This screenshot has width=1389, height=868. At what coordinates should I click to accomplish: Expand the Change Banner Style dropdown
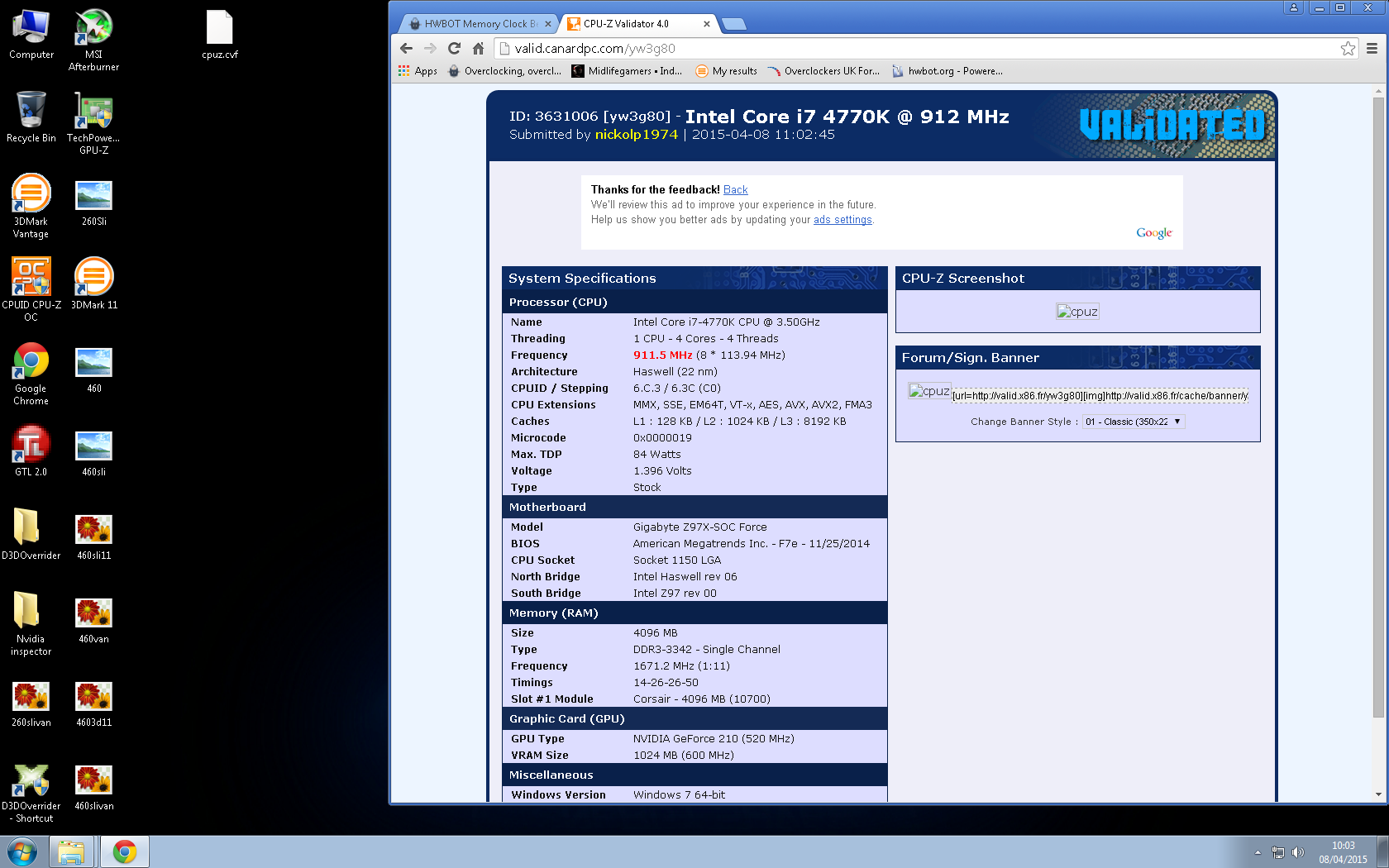(x=1134, y=422)
